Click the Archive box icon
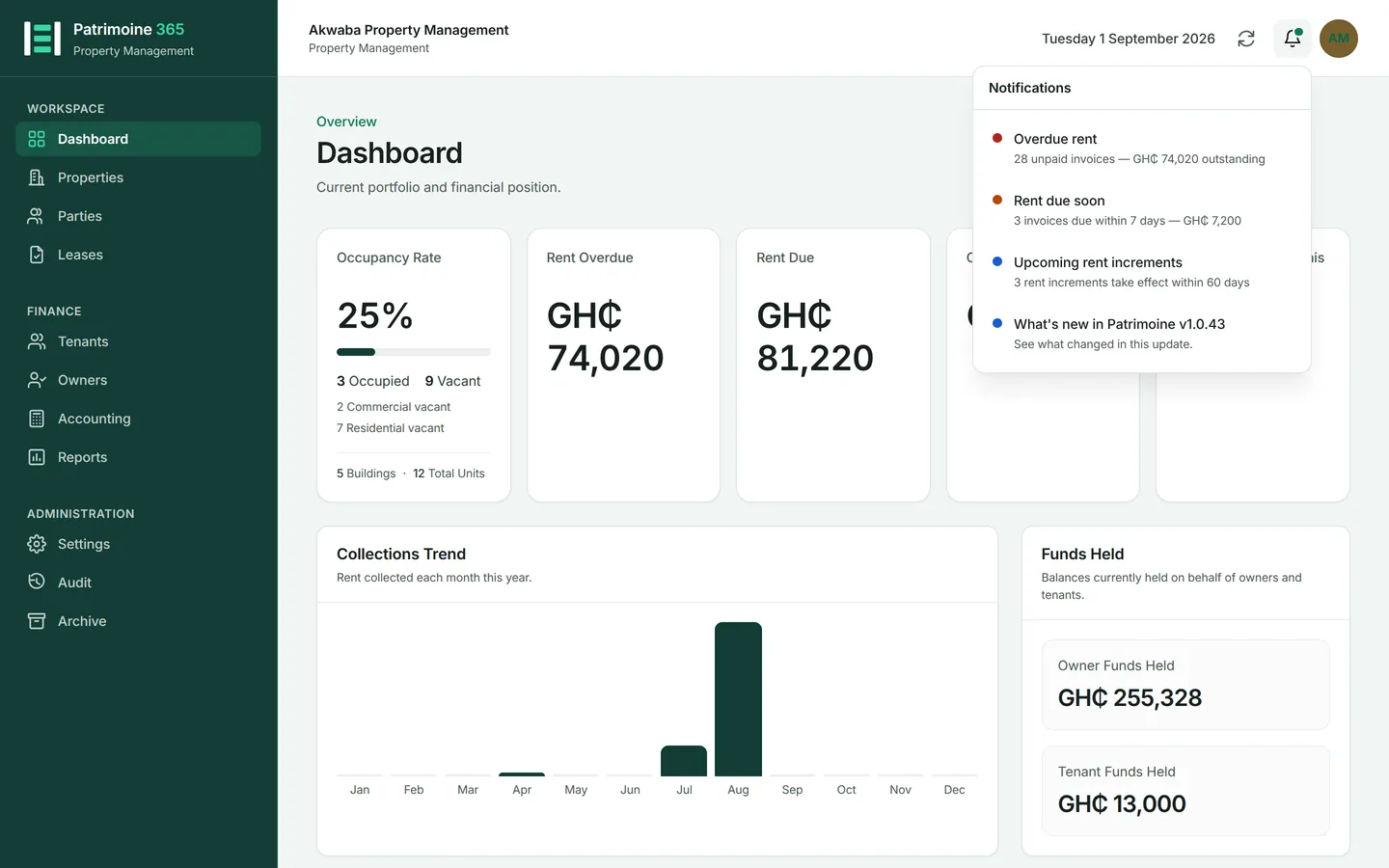This screenshot has height=868, width=1389. tap(37, 621)
